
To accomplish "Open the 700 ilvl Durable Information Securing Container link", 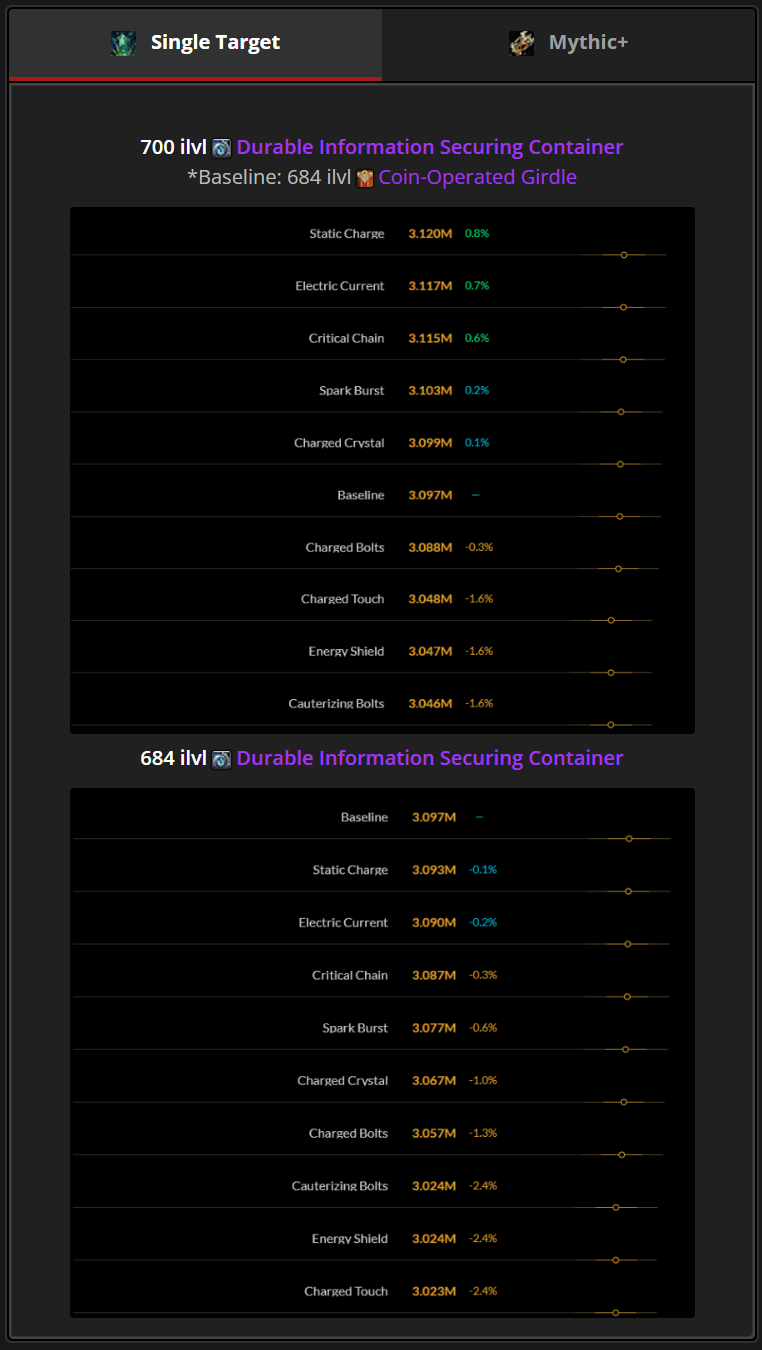I will 430,147.
